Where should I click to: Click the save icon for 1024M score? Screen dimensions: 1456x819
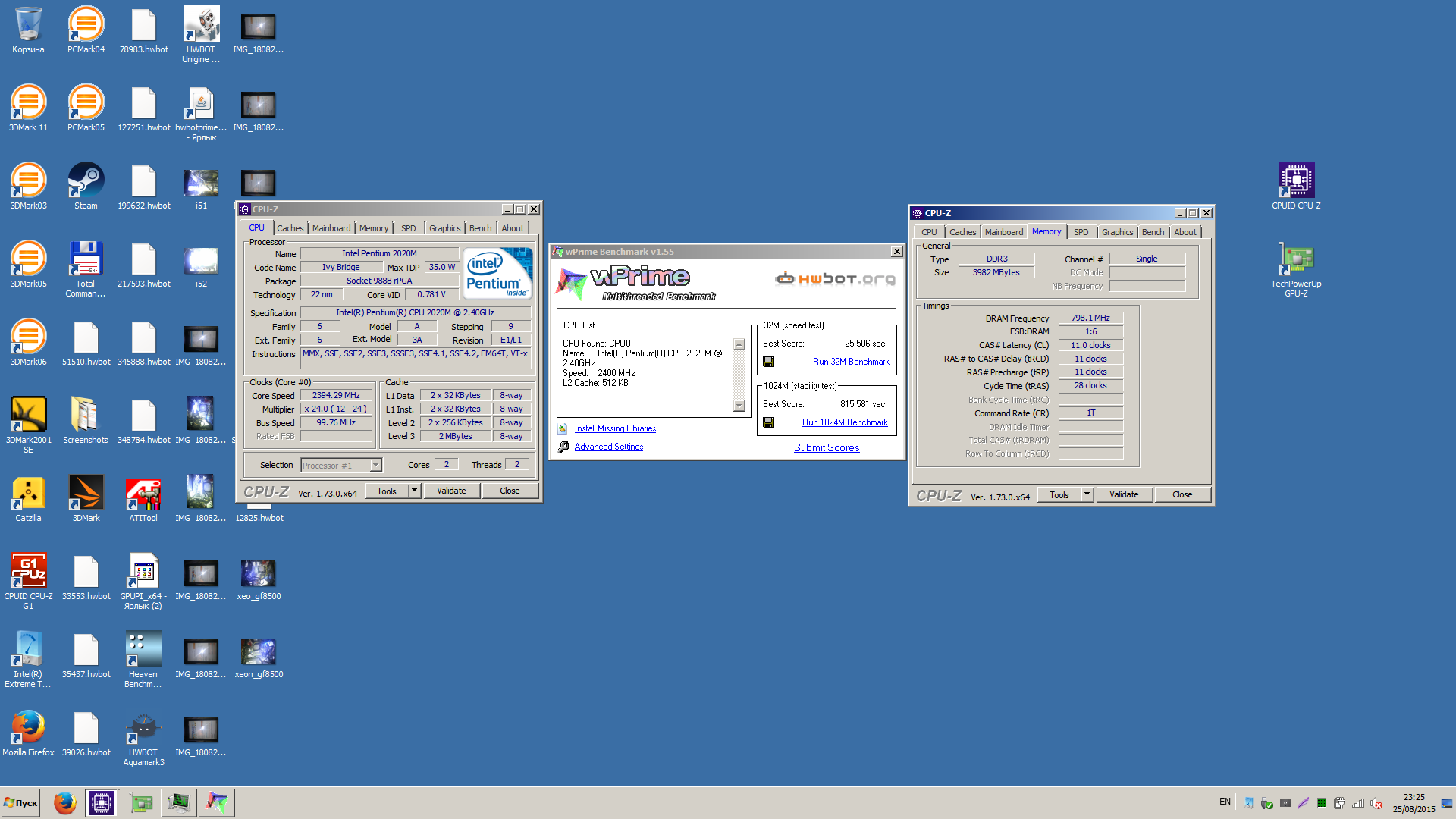coord(768,423)
